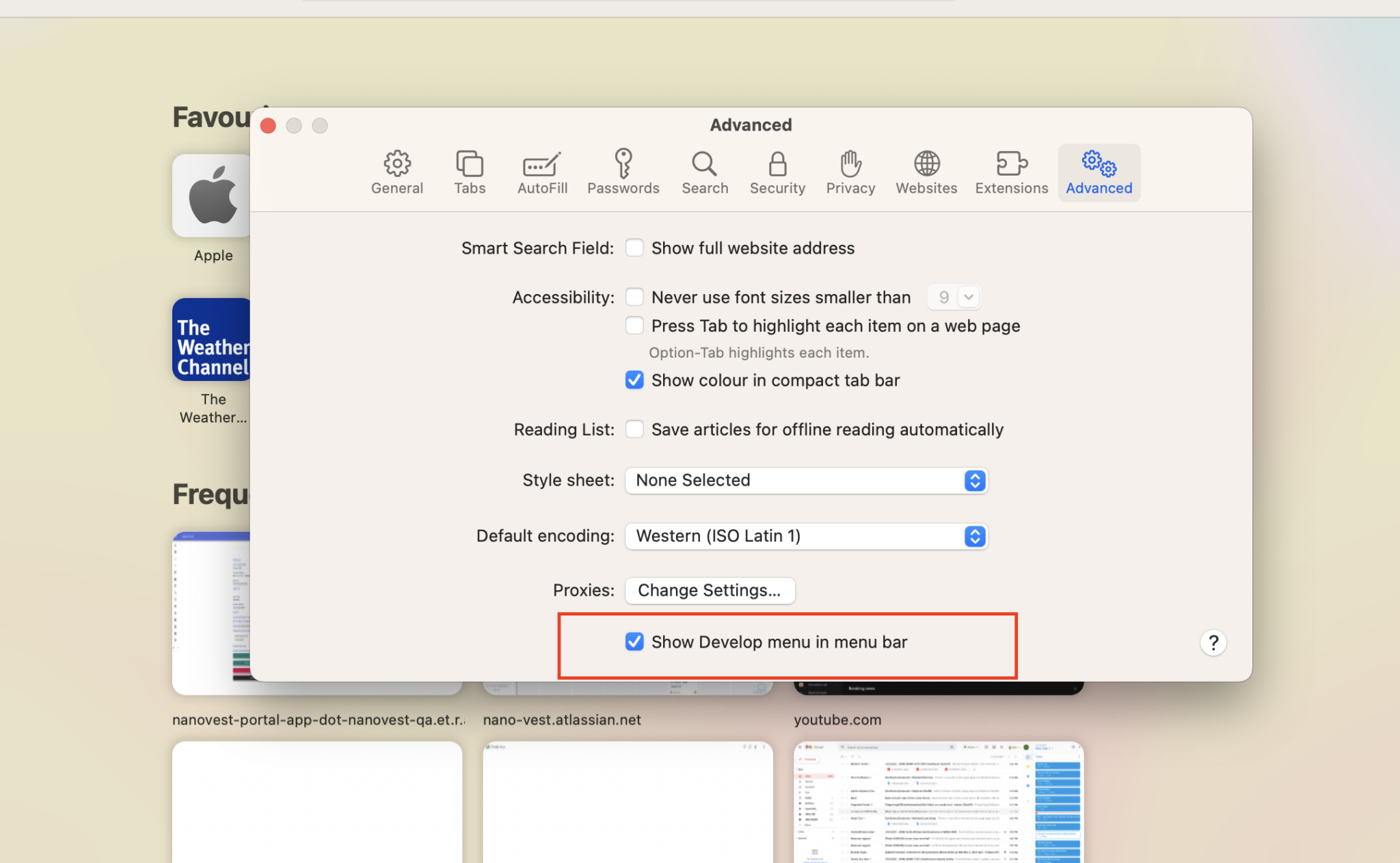Open the Websites preferences pane

coord(925,172)
